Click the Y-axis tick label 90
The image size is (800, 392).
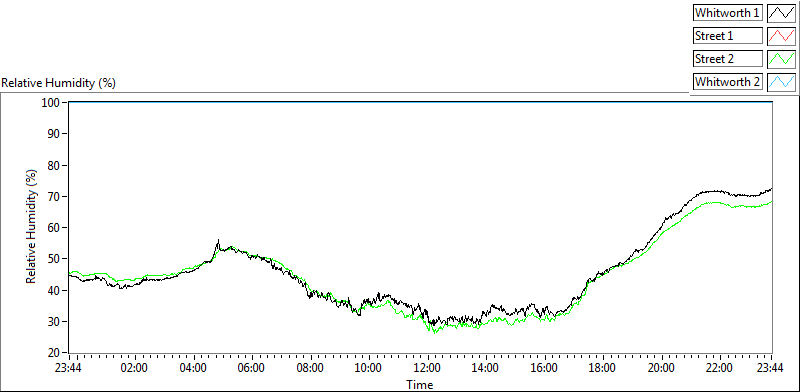[x=53, y=134]
